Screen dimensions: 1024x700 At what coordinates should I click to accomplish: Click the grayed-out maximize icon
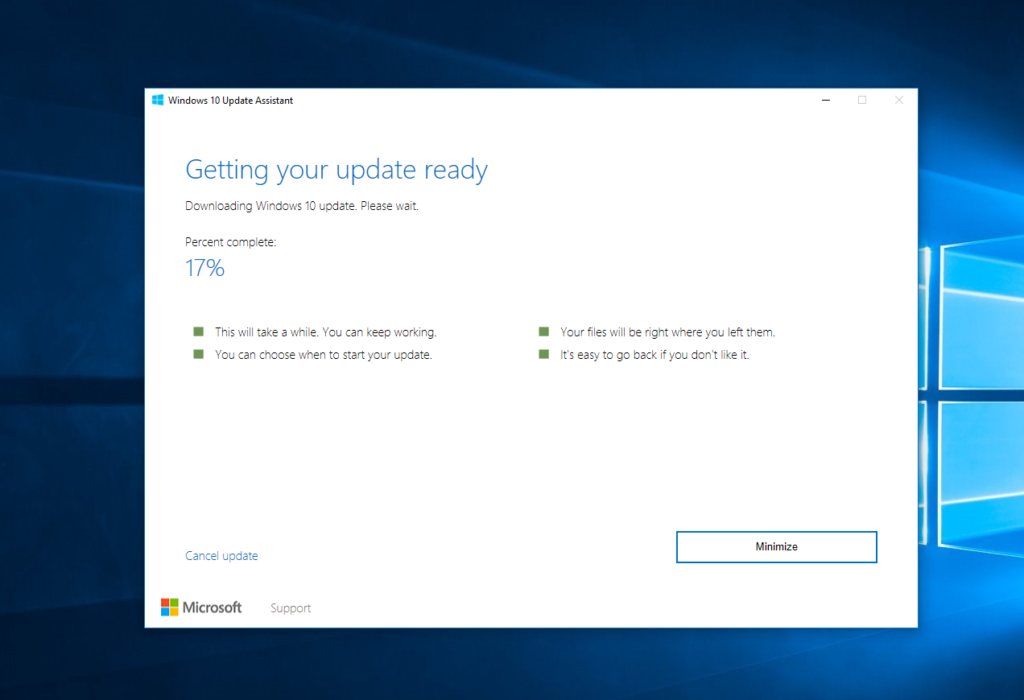[862, 100]
